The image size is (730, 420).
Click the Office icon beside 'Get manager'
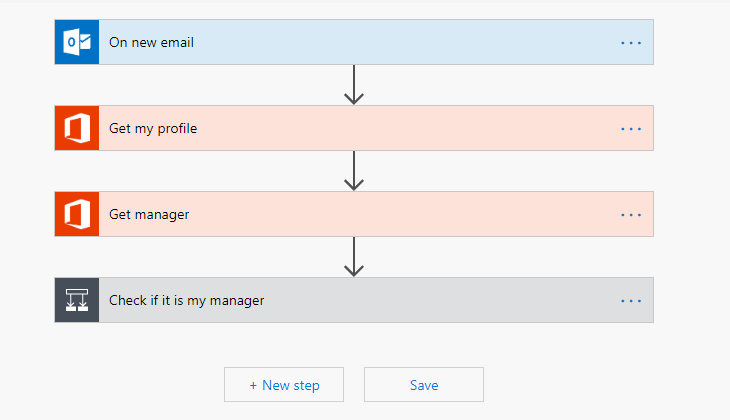[x=77, y=214]
